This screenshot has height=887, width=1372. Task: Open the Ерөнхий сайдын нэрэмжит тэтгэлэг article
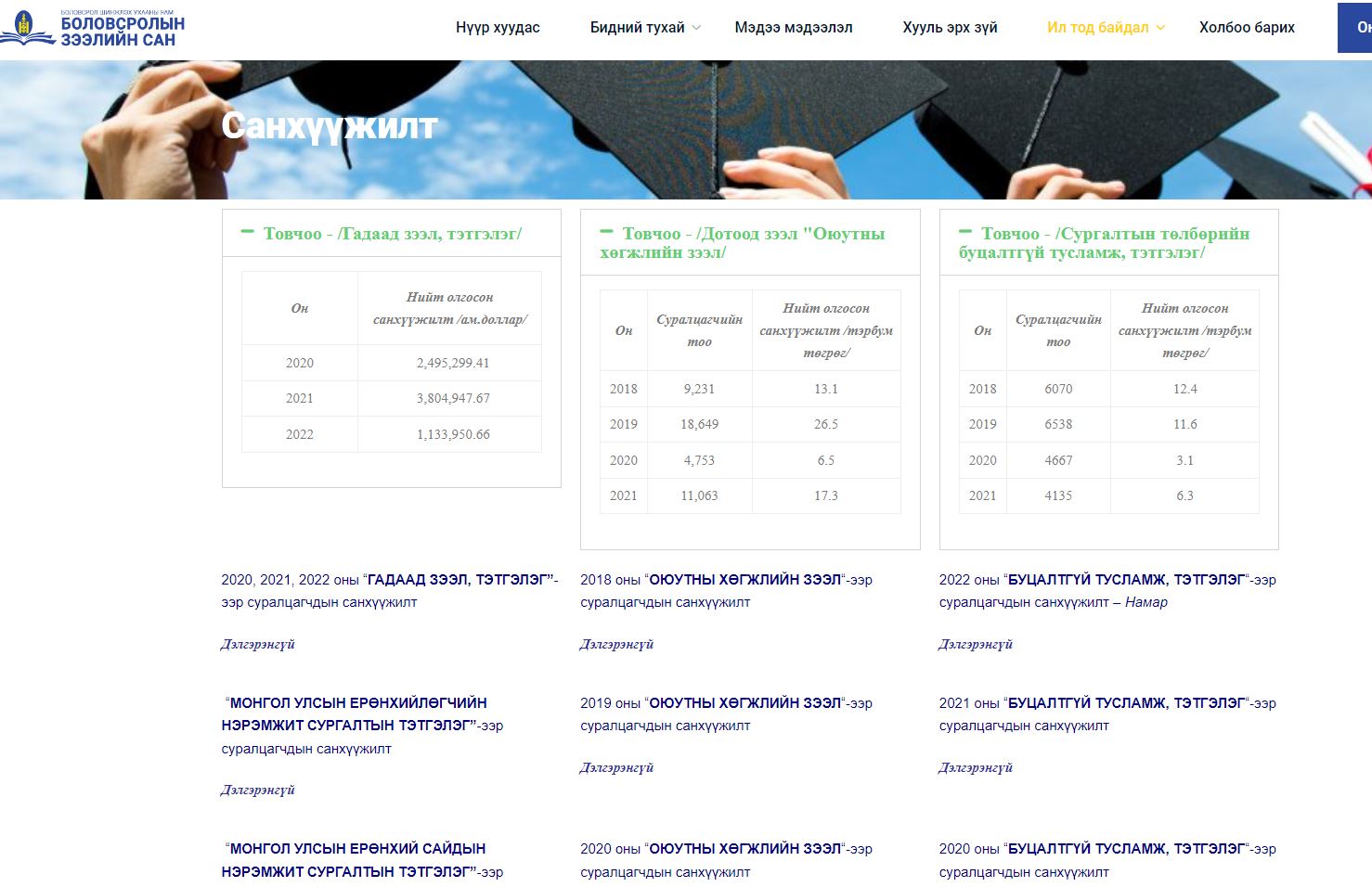click(362, 860)
